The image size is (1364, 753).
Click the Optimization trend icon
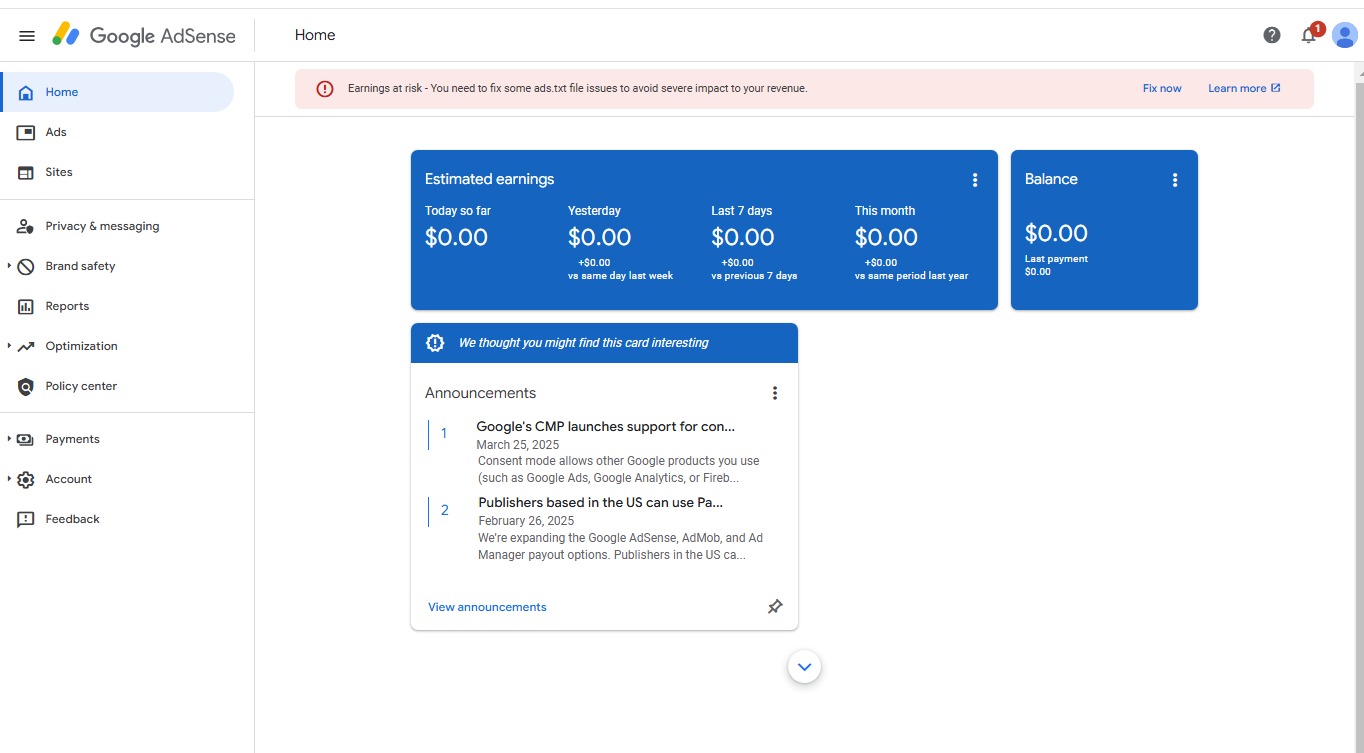click(x=26, y=346)
